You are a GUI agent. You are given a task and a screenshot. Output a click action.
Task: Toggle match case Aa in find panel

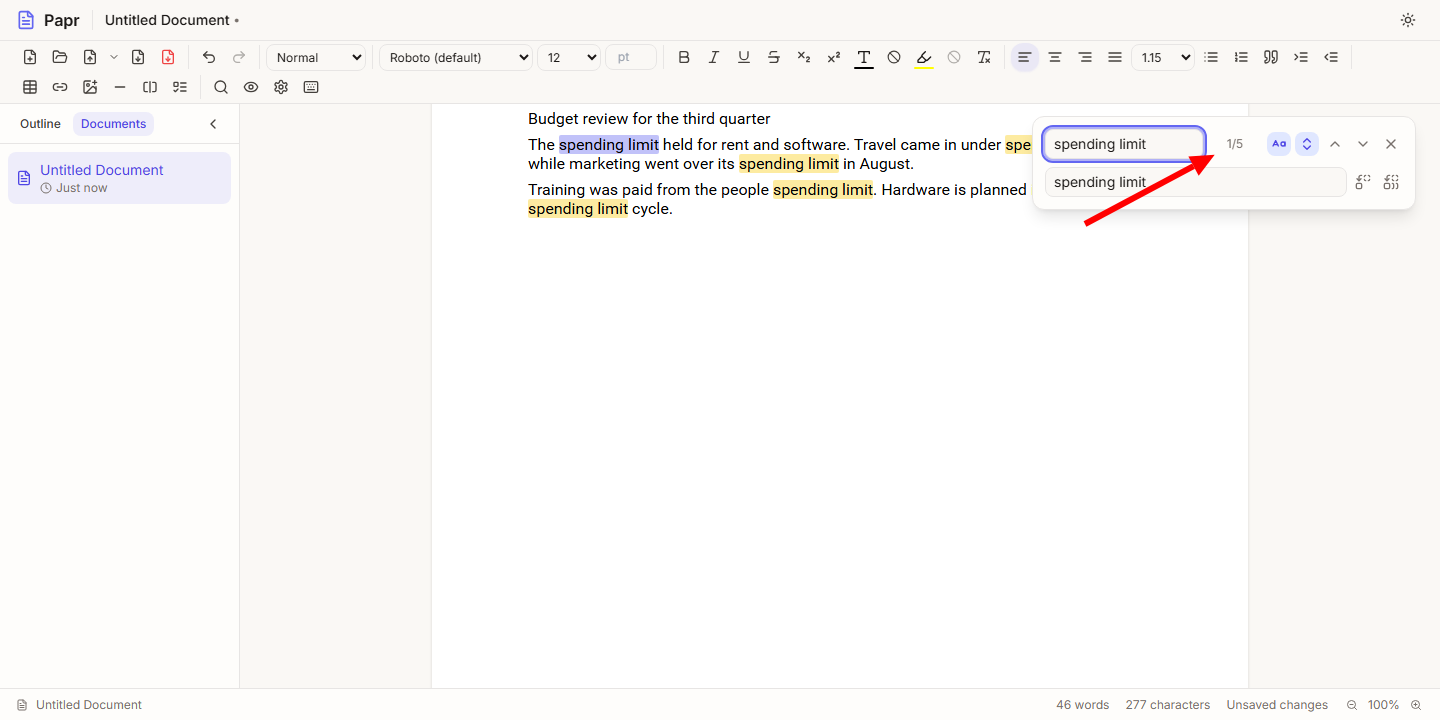point(1279,144)
